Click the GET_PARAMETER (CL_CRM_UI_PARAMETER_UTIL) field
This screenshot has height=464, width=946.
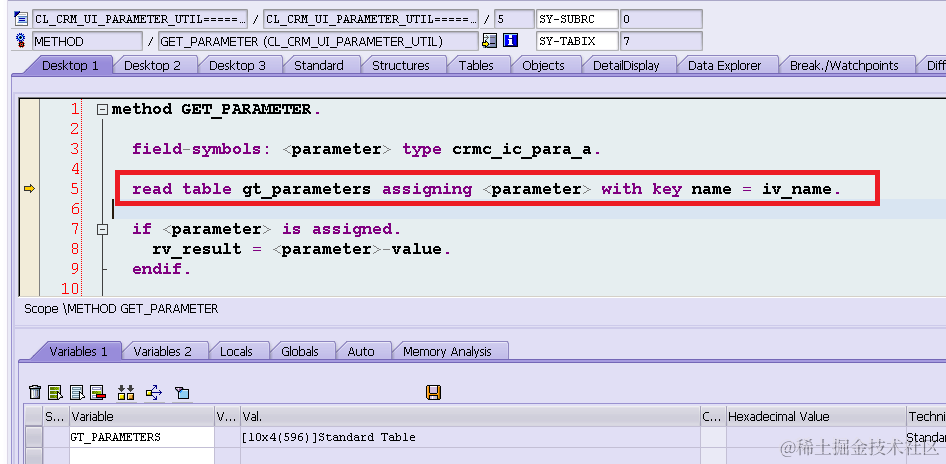pos(318,41)
